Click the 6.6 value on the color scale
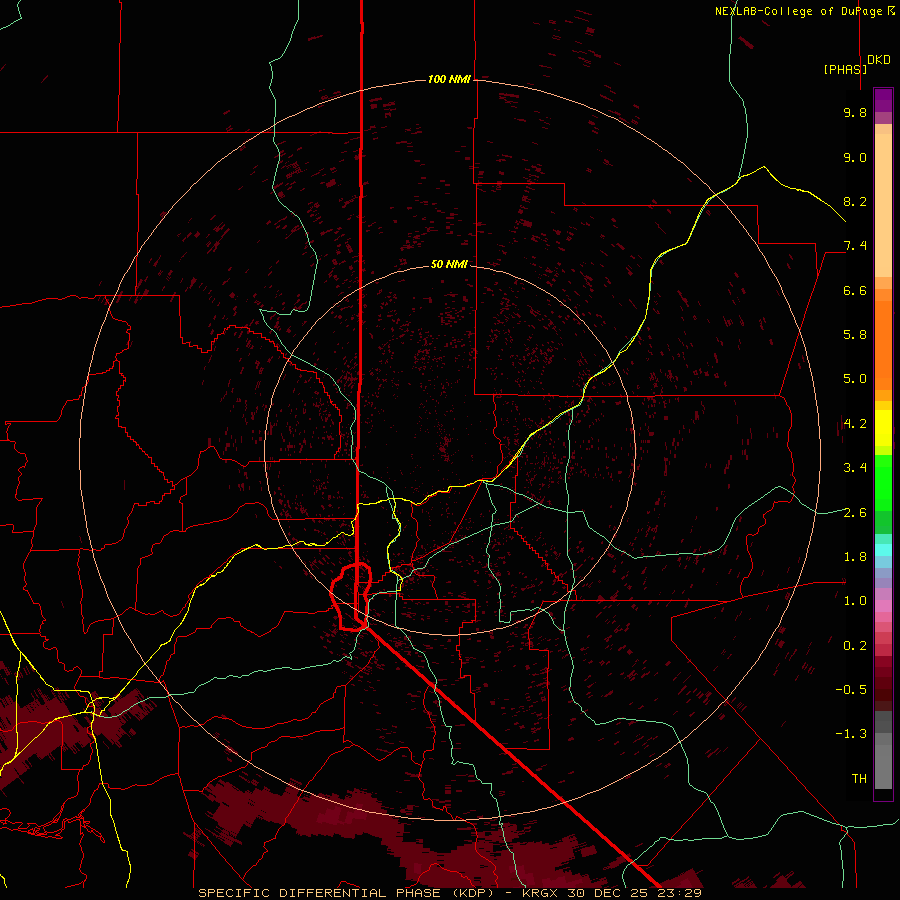 click(x=855, y=290)
